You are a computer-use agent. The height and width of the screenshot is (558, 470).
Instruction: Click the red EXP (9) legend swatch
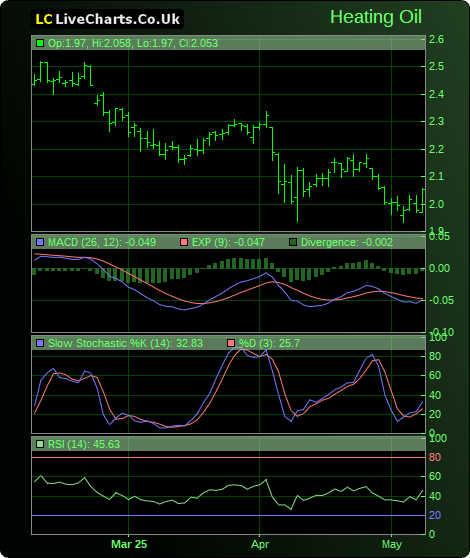184,242
